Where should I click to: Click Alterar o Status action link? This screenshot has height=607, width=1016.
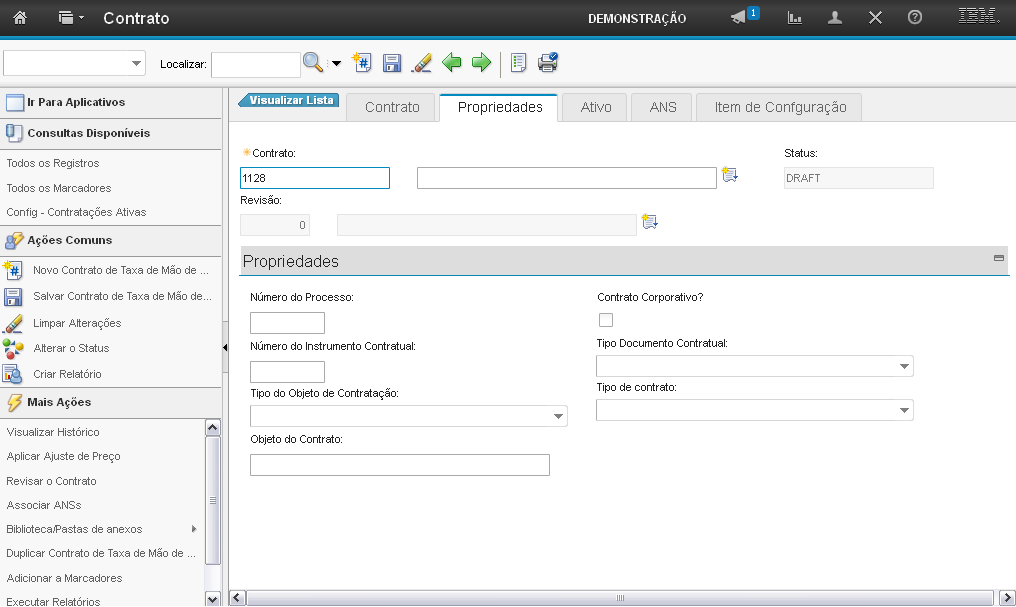tap(71, 348)
